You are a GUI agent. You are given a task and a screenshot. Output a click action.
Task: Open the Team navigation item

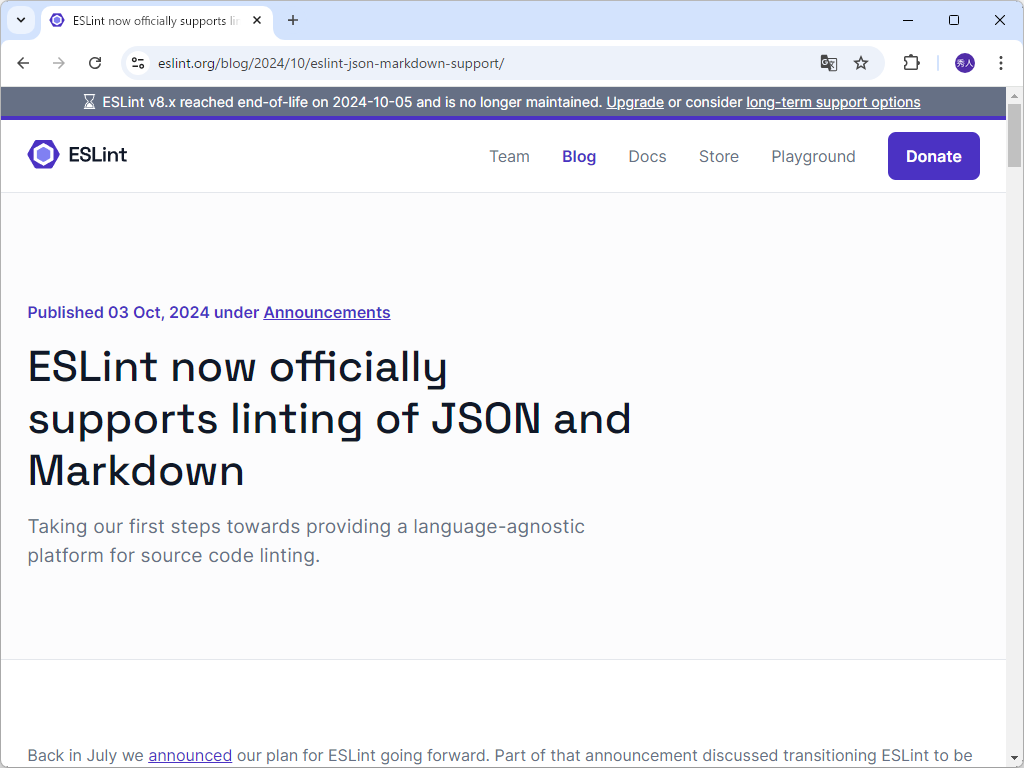click(x=509, y=157)
